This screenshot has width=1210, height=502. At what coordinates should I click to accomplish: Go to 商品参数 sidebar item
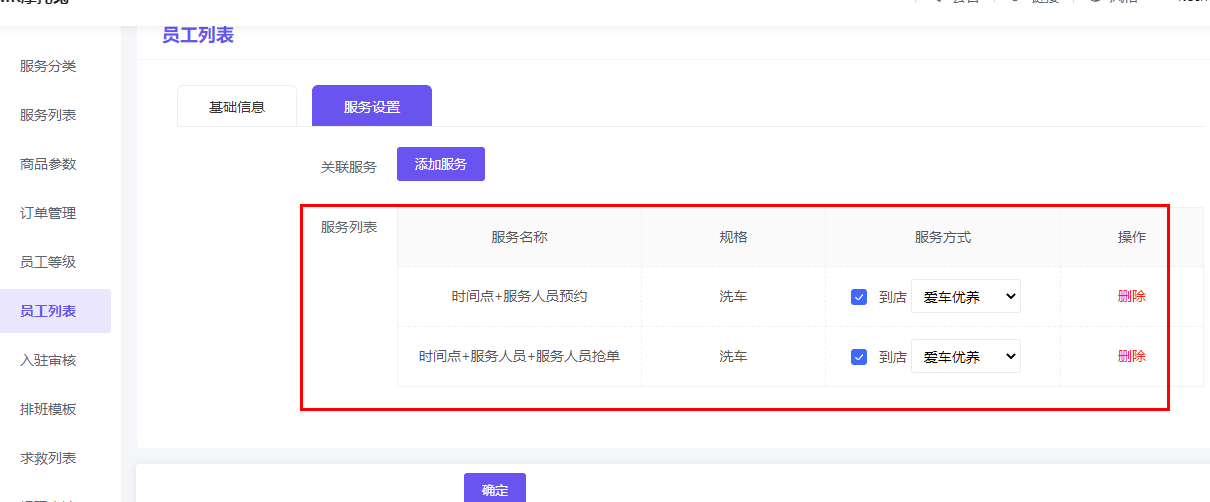pos(48,164)
